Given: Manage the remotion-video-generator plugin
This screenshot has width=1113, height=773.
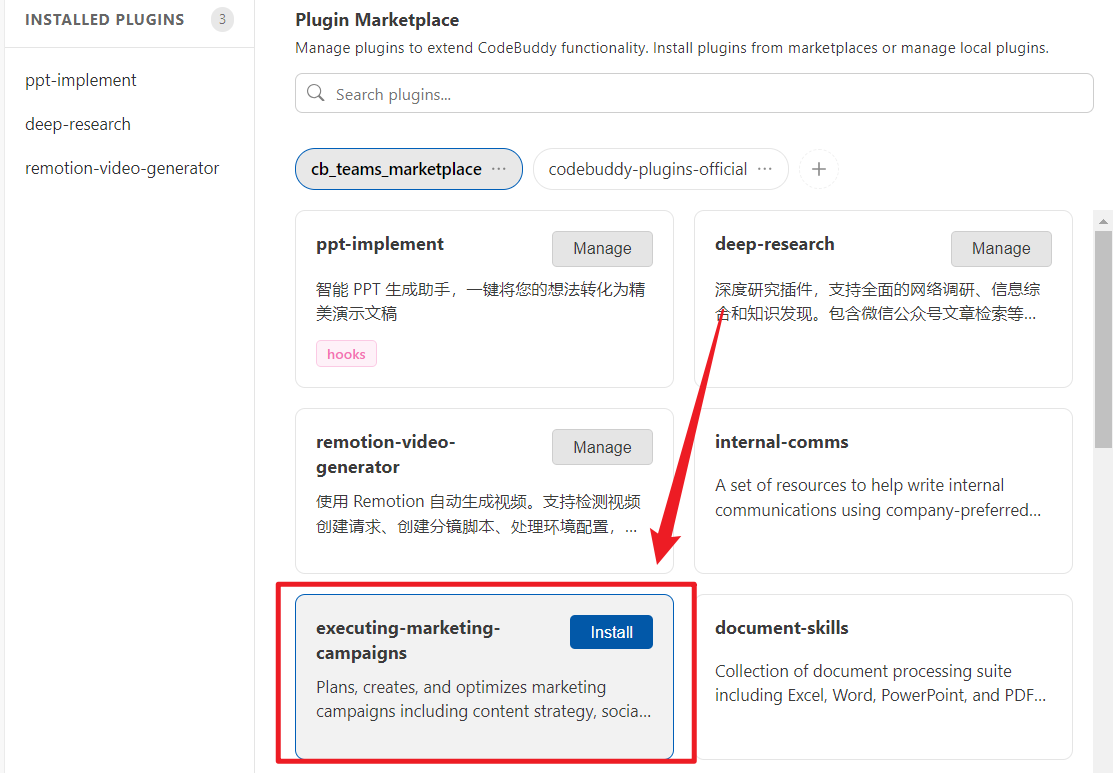Looking at the screenshot, I should [602, 448].
